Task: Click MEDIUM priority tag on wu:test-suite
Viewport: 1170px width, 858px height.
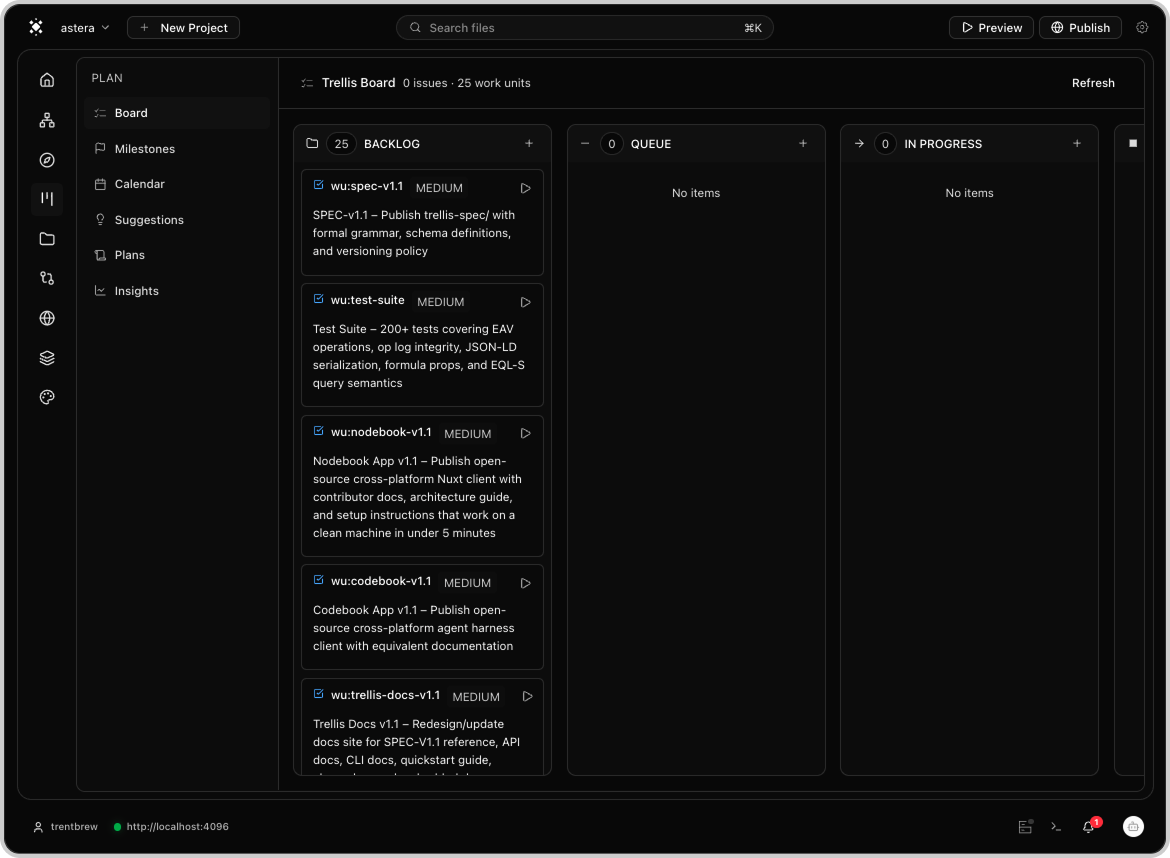Action: point(440,302)
